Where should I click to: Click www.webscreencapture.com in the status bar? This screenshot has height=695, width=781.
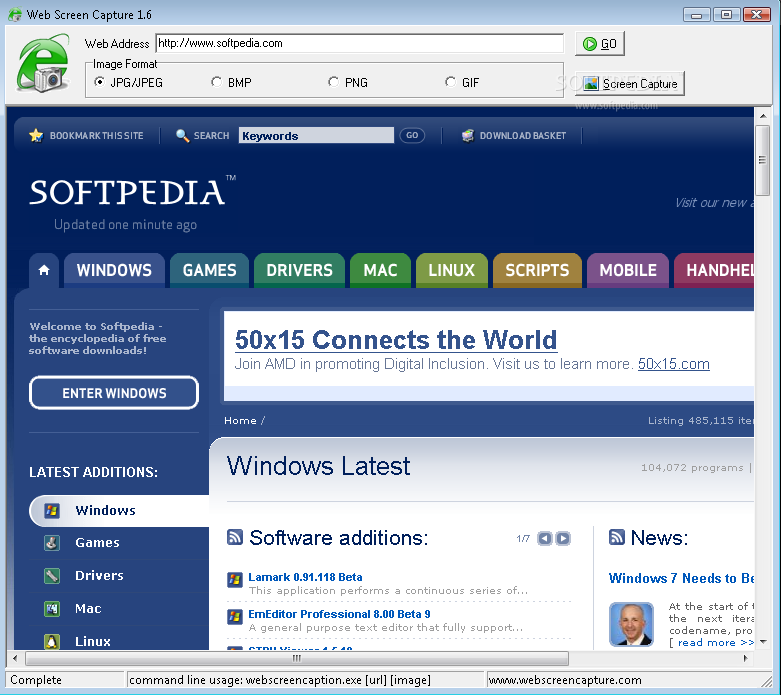[x=565, y=680]
